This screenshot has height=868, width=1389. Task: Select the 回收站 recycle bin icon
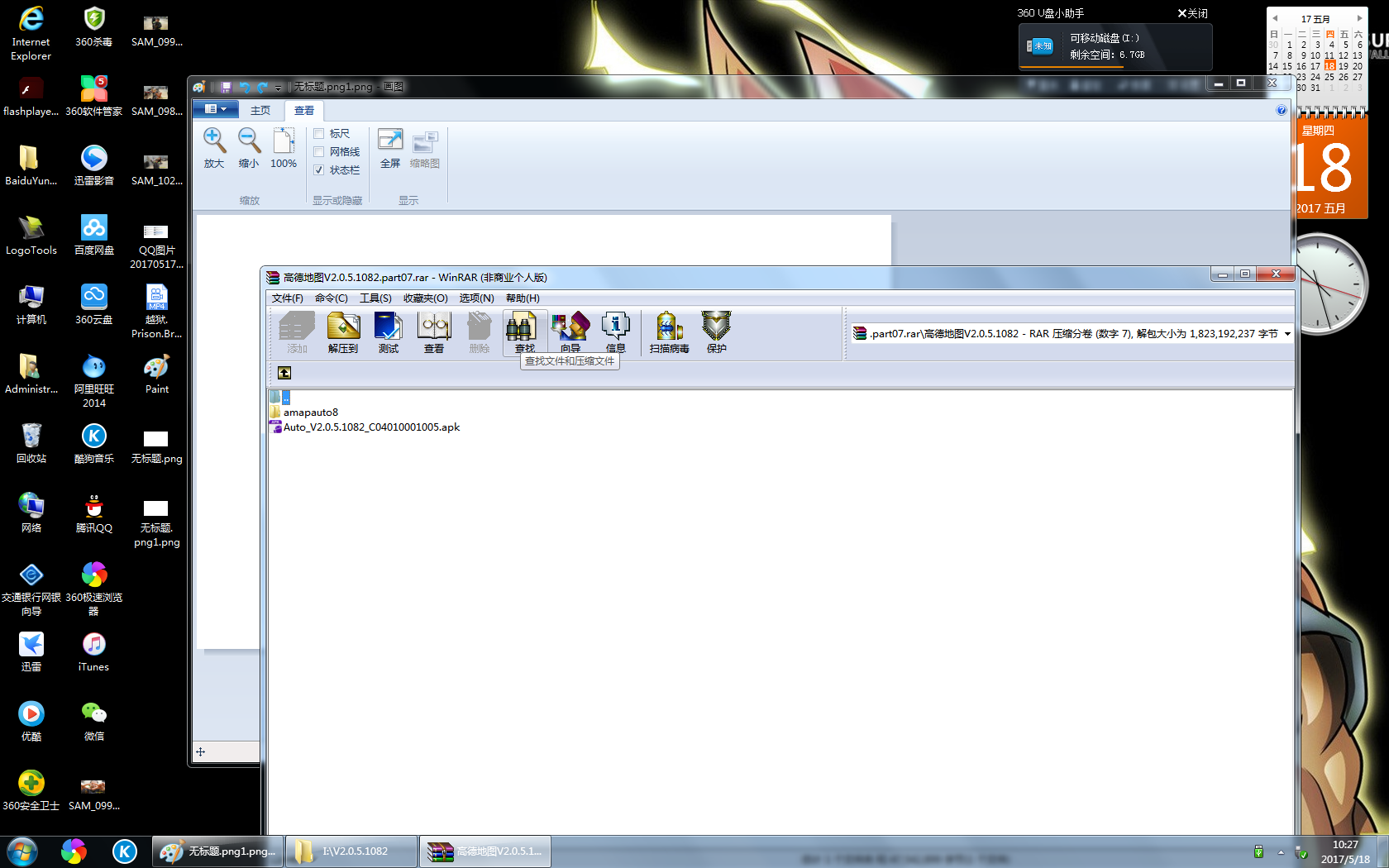point(31,443)
